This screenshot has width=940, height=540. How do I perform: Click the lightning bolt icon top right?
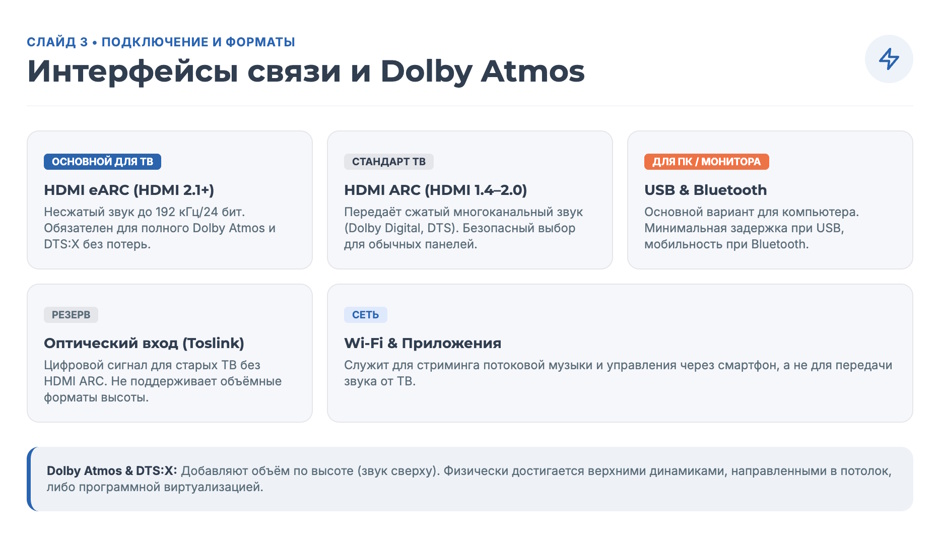click(888, 59)
